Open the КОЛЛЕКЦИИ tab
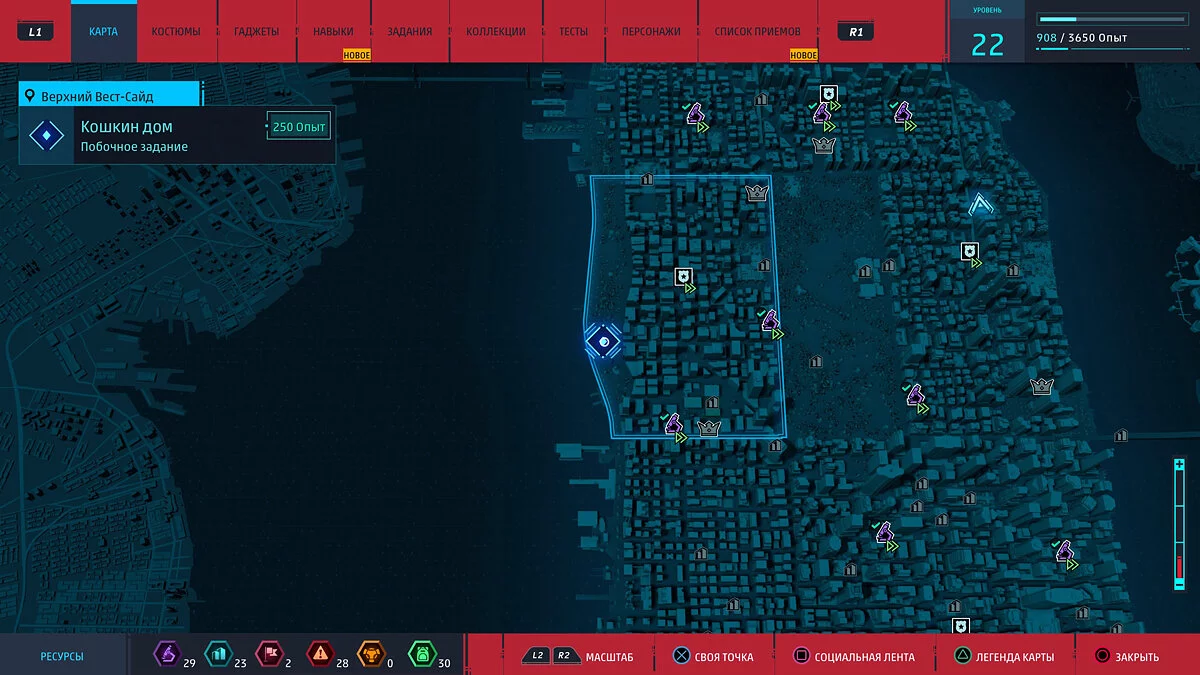 click(496, 31)
